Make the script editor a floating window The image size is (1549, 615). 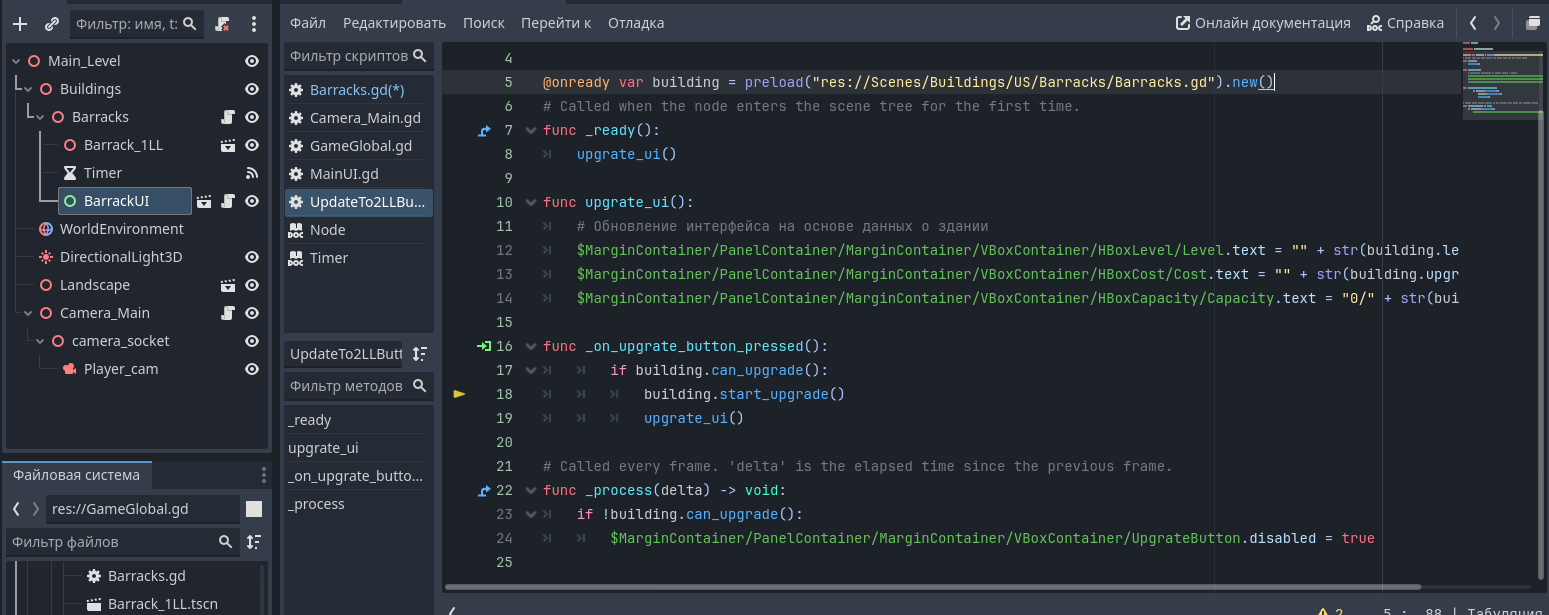coord(1533,23)
